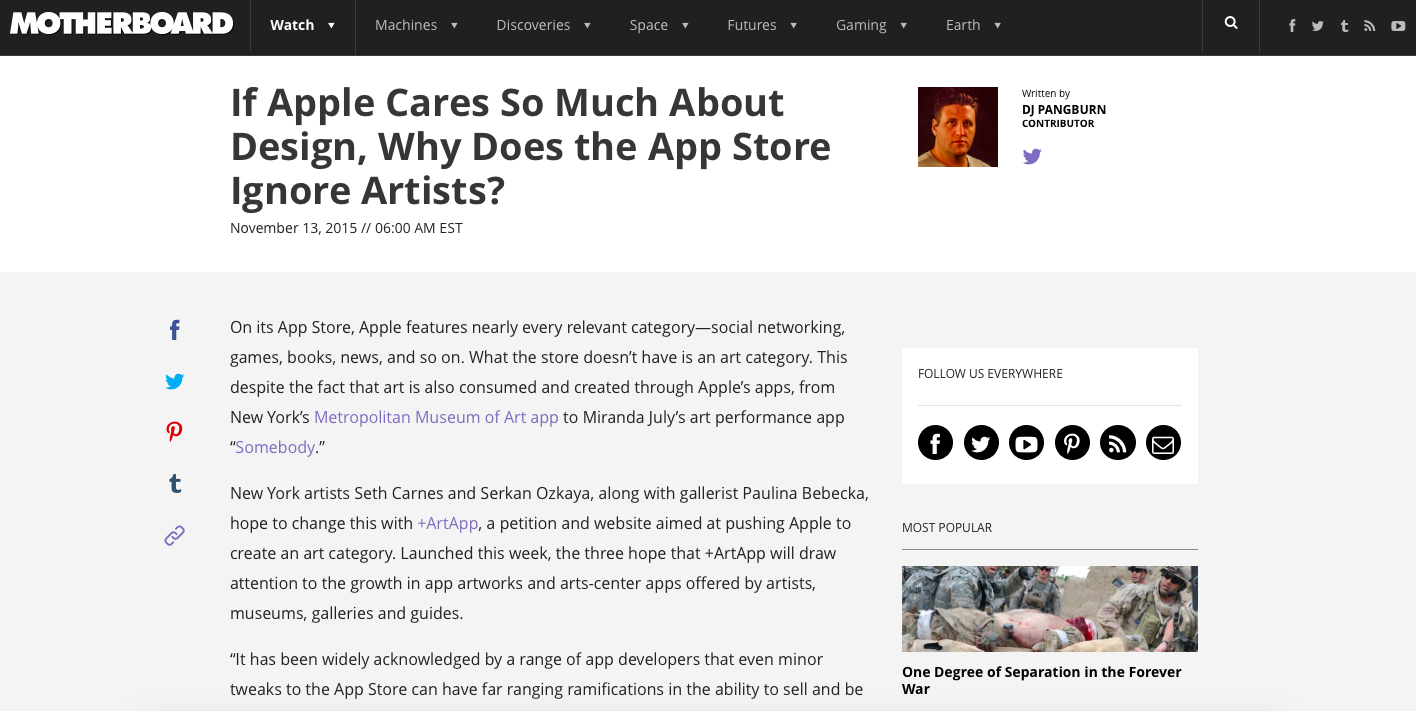Click the article headline about Apple

pyautogui.click(x=530, y=146)
